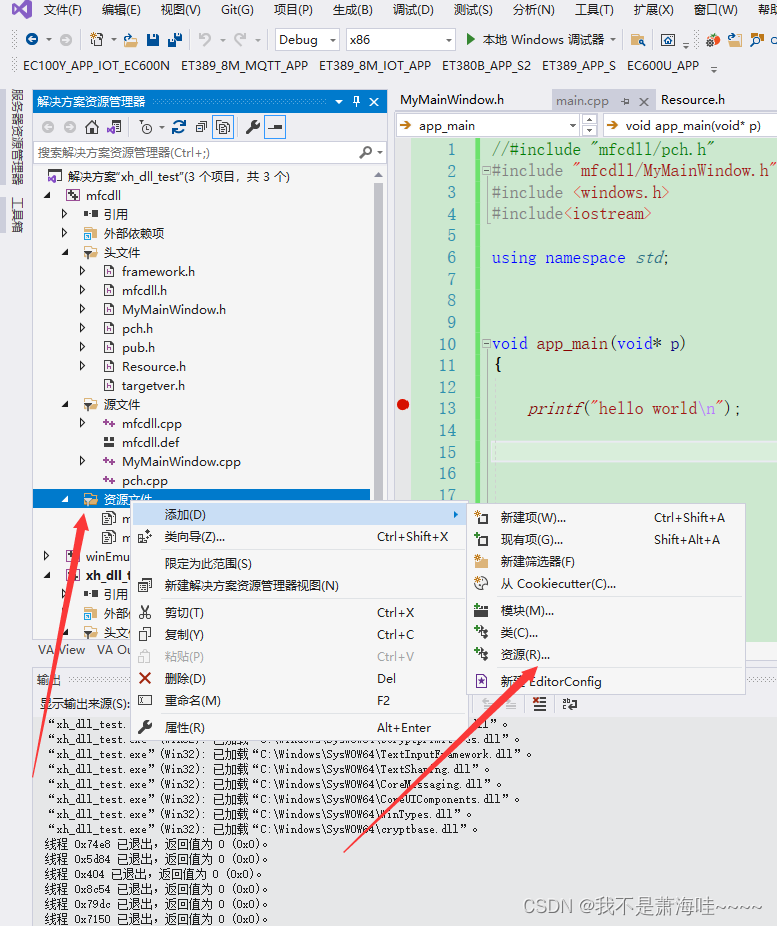The width and height of the screenshot is (777, 926).
Task: Collapse the 源文件 folder node
Action: [65, 405]
